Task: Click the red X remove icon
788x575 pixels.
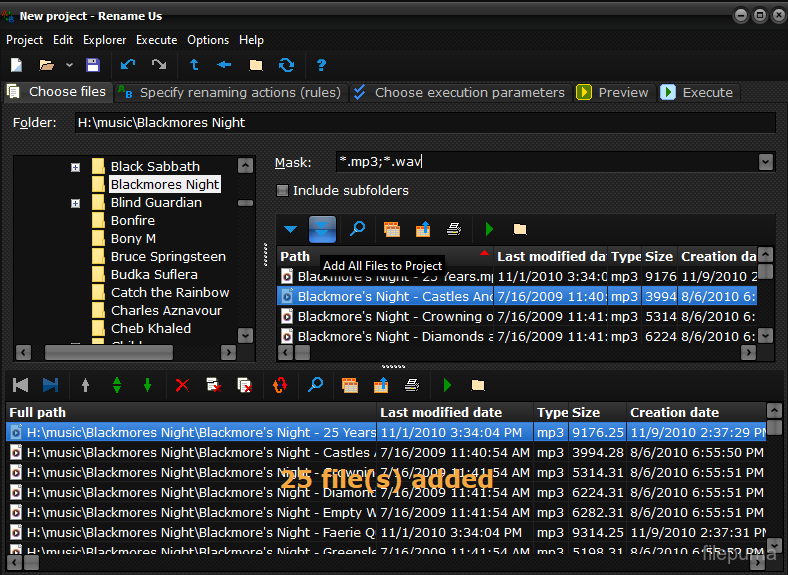Action: coord(181,385)
